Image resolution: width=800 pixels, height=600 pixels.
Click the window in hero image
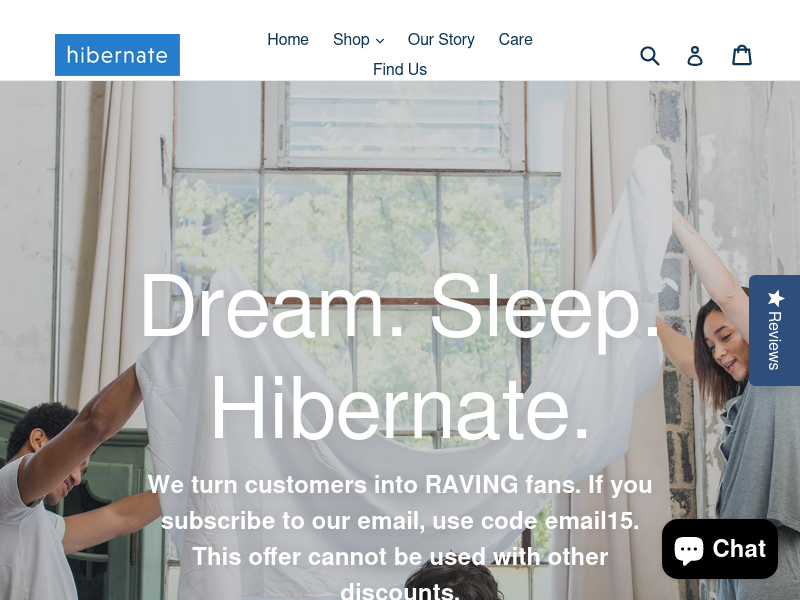[x=367, y=214]
